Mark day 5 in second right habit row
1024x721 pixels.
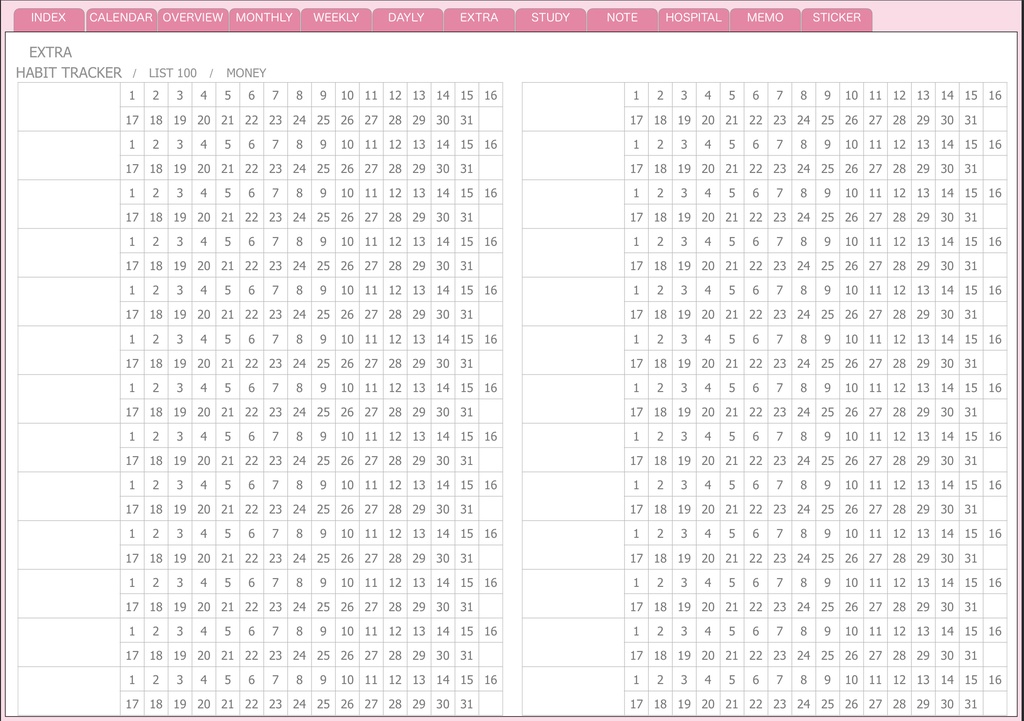click(x=731, y=144)
